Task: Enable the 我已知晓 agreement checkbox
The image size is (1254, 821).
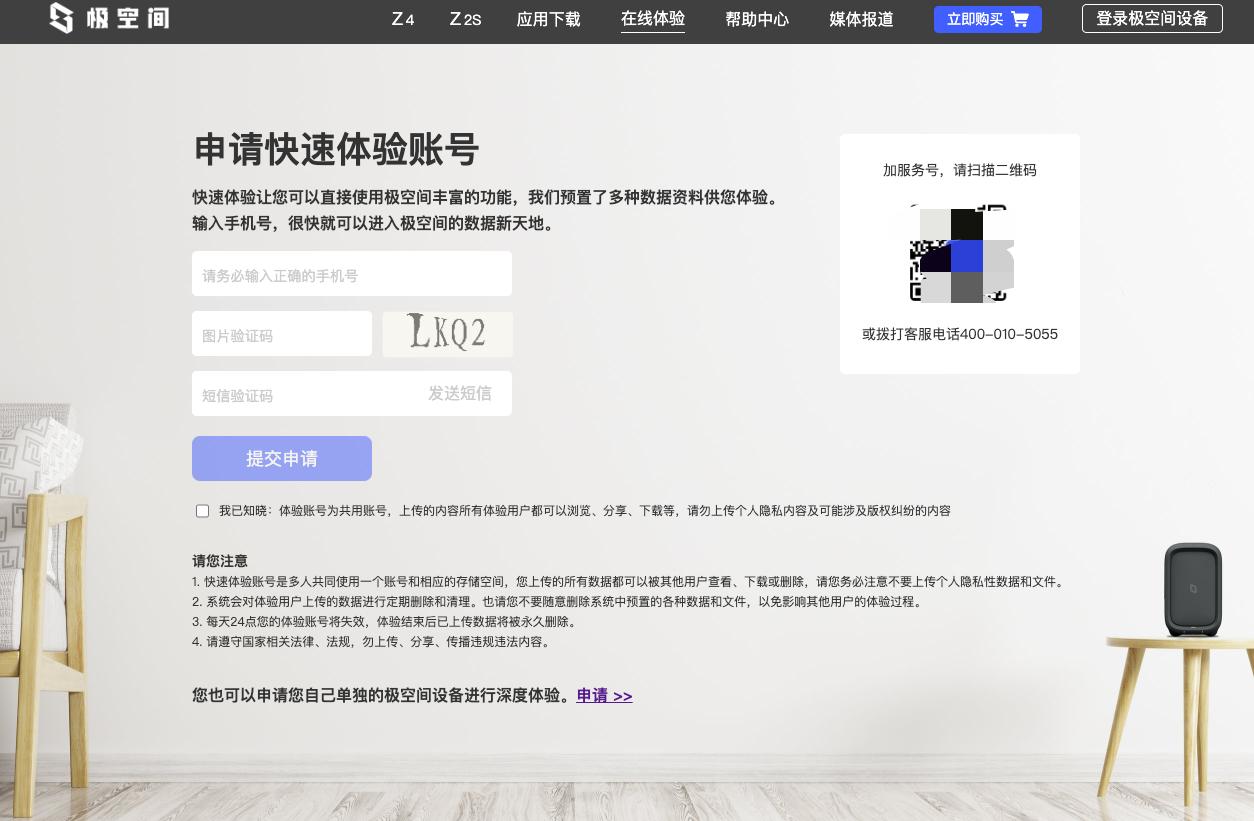Action: 202,511
